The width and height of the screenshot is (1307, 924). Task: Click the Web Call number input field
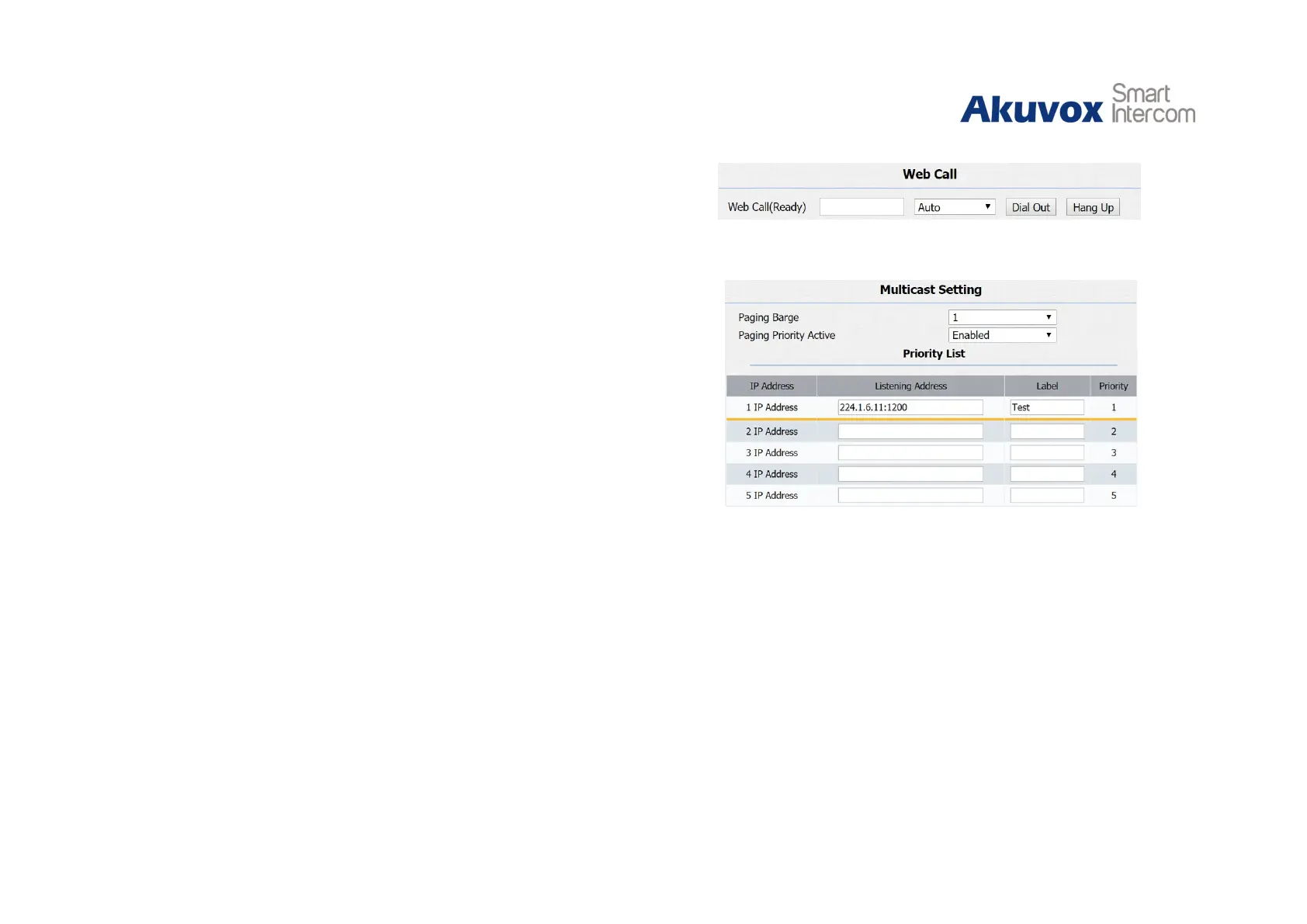[x=862, y=207]
